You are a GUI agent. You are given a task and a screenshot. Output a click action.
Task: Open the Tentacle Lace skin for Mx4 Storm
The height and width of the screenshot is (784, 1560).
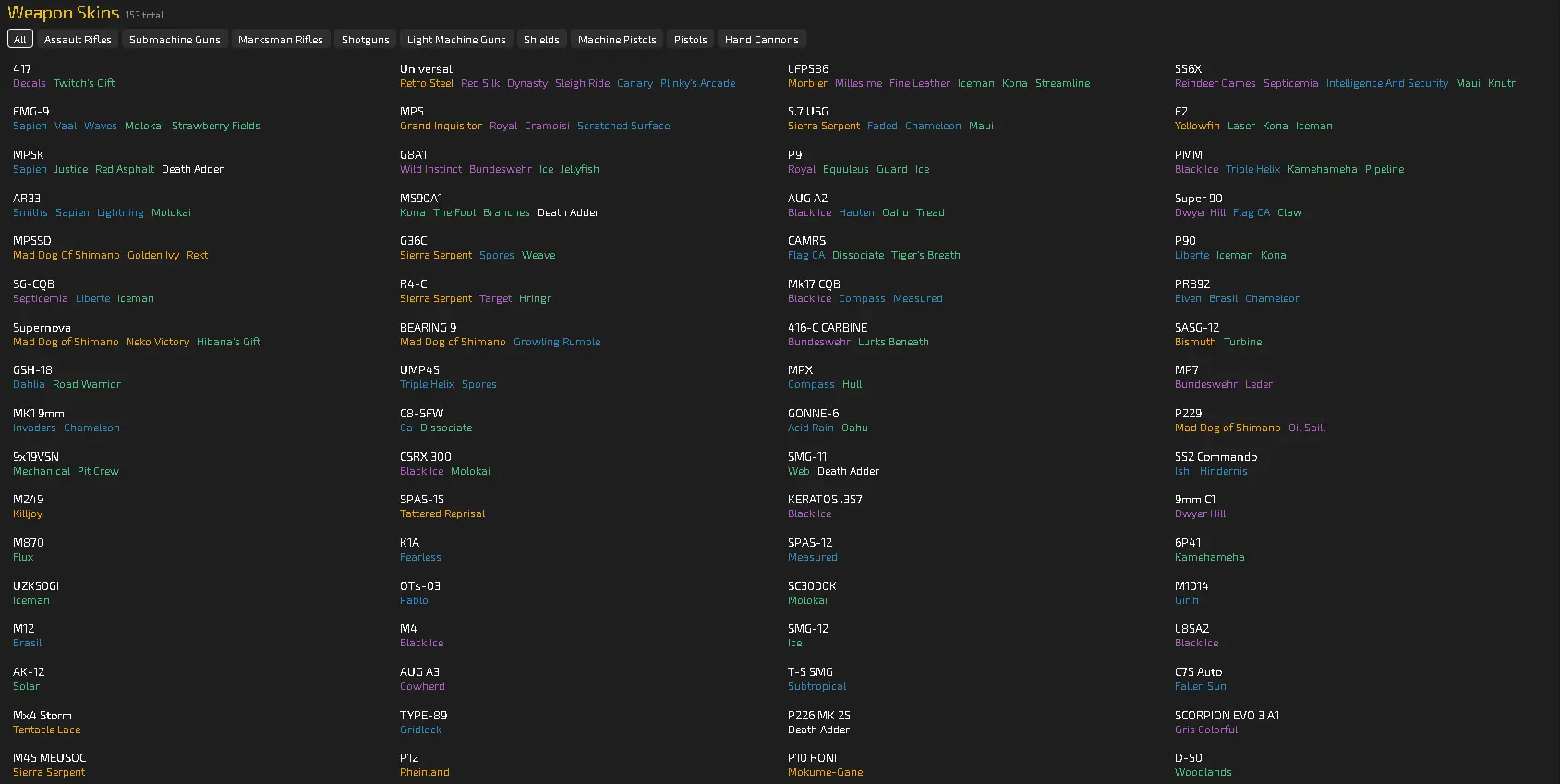(x=47, y=730)
